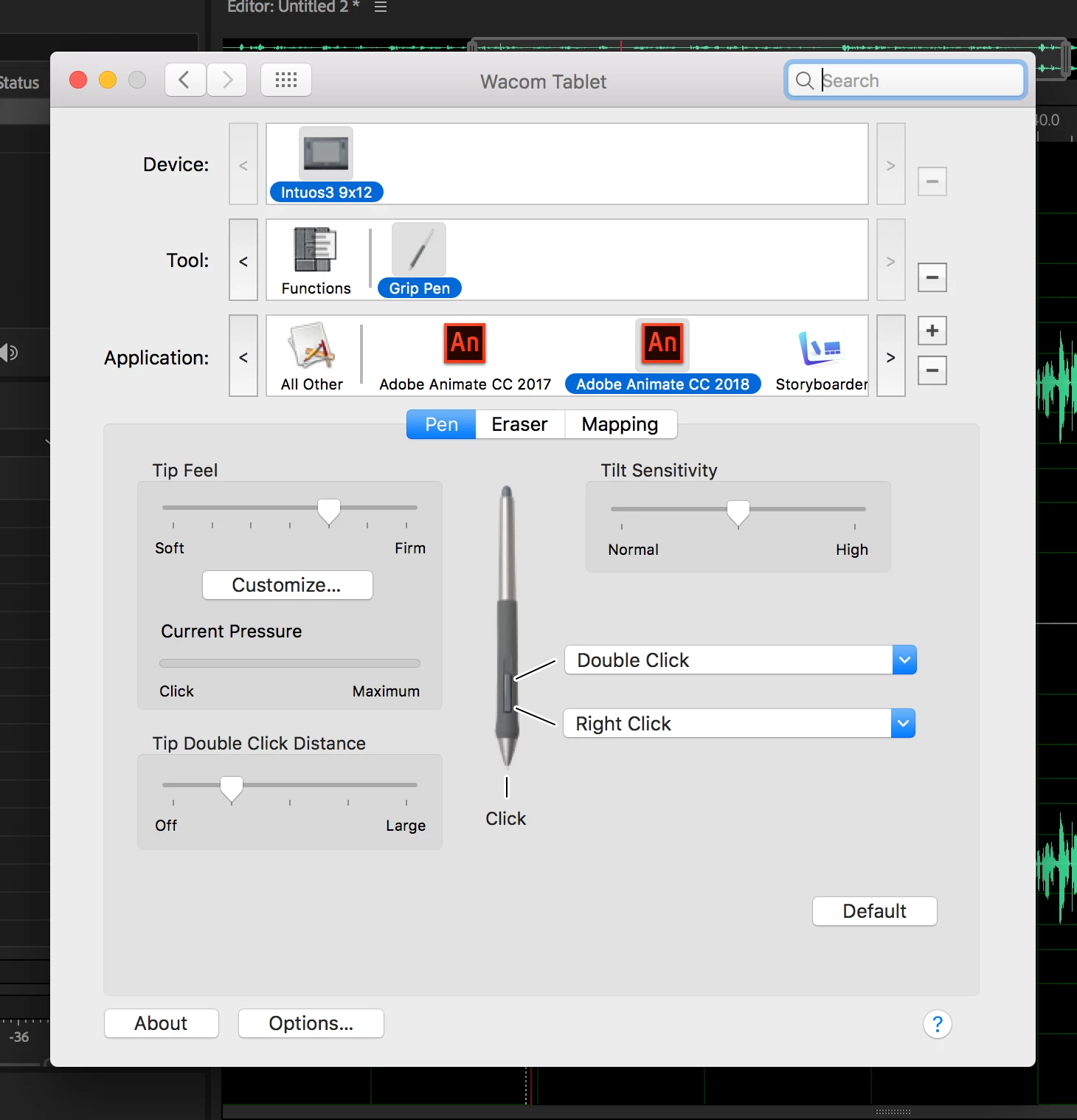Minimize the Wacom Tablet window
This screenshot has height=1120, width=1077.
[108, 80]
